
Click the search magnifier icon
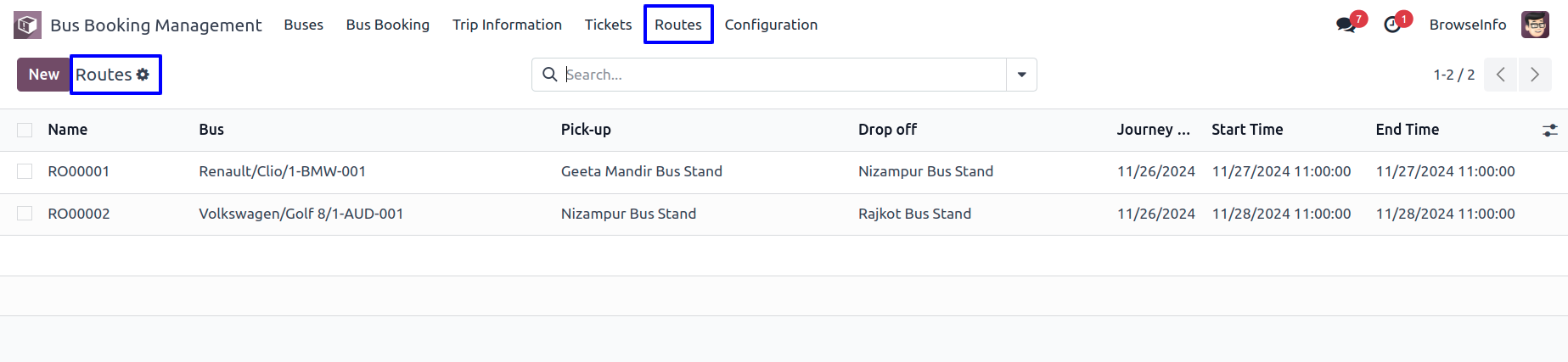550,75
